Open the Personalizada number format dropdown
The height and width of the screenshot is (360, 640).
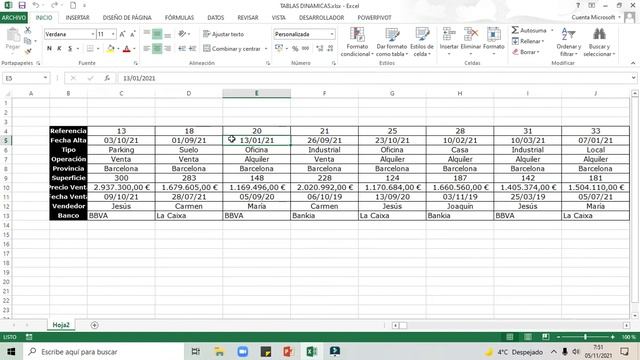coord(332,34)
